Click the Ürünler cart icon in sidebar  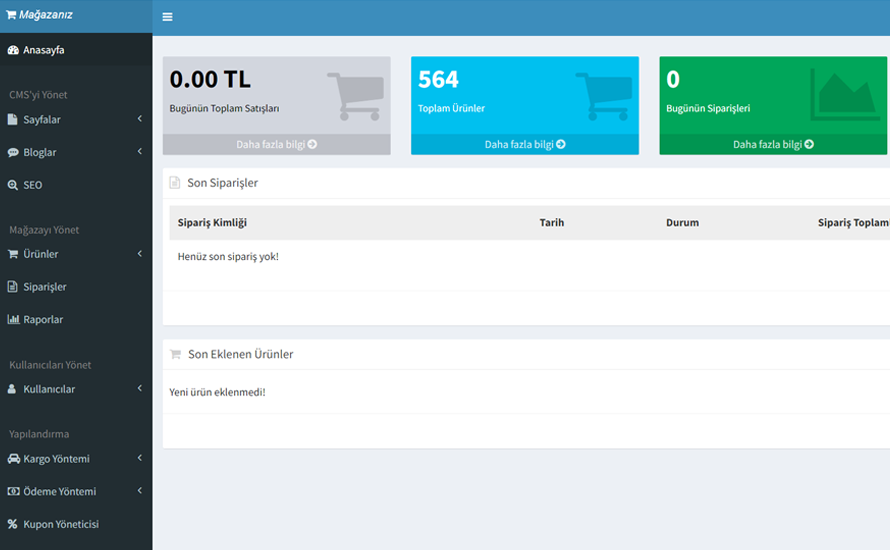coord(13,254)
